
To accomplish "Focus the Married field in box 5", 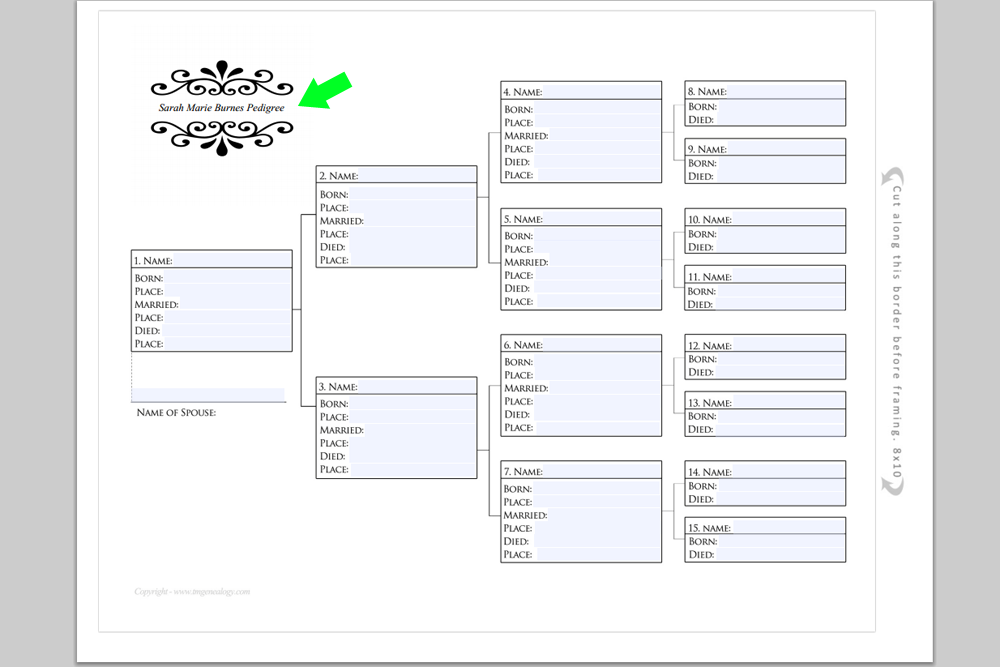I will [x=604, y=262].
